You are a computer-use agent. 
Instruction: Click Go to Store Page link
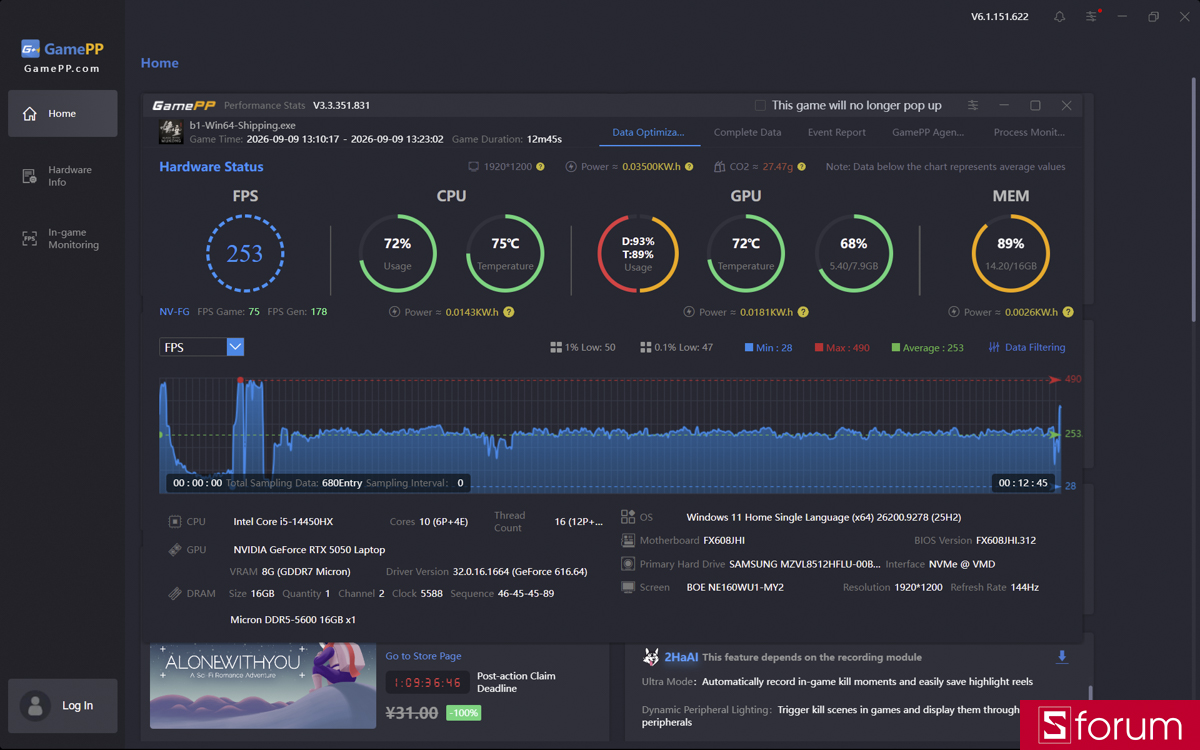pos(423,656)
